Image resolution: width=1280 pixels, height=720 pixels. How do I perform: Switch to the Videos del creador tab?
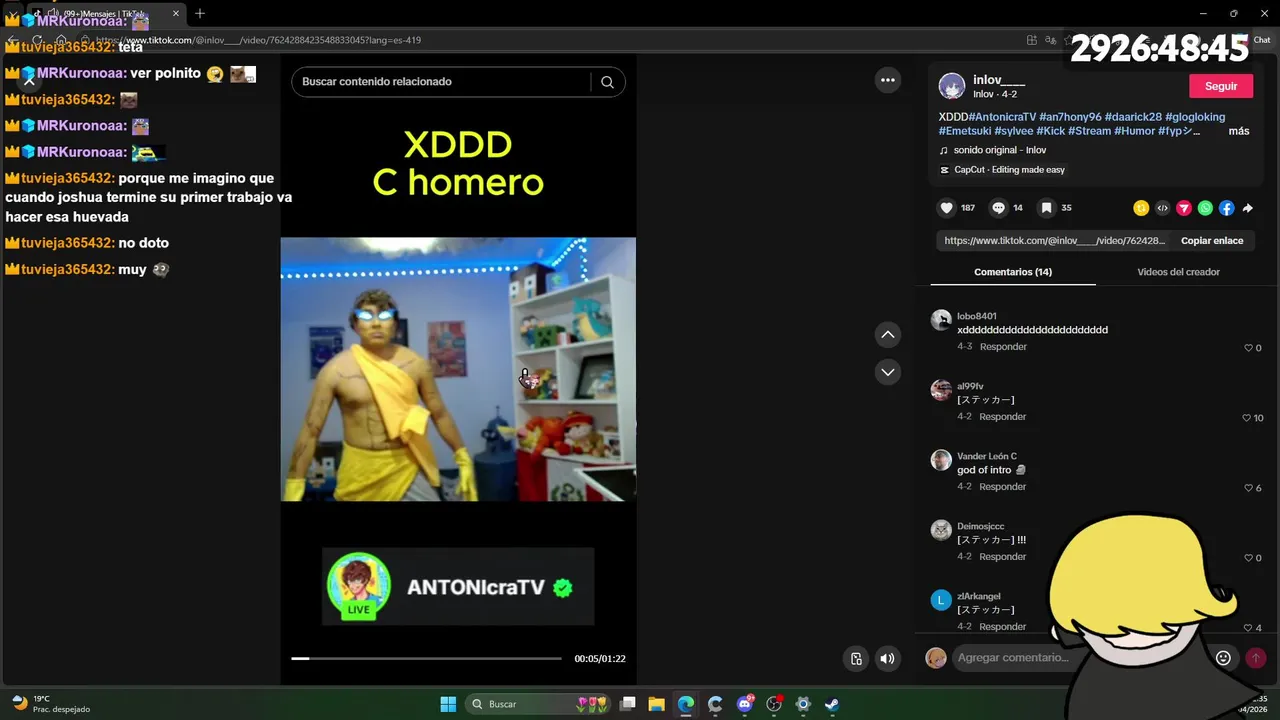pyautogui.click(x=1178, y=272)
